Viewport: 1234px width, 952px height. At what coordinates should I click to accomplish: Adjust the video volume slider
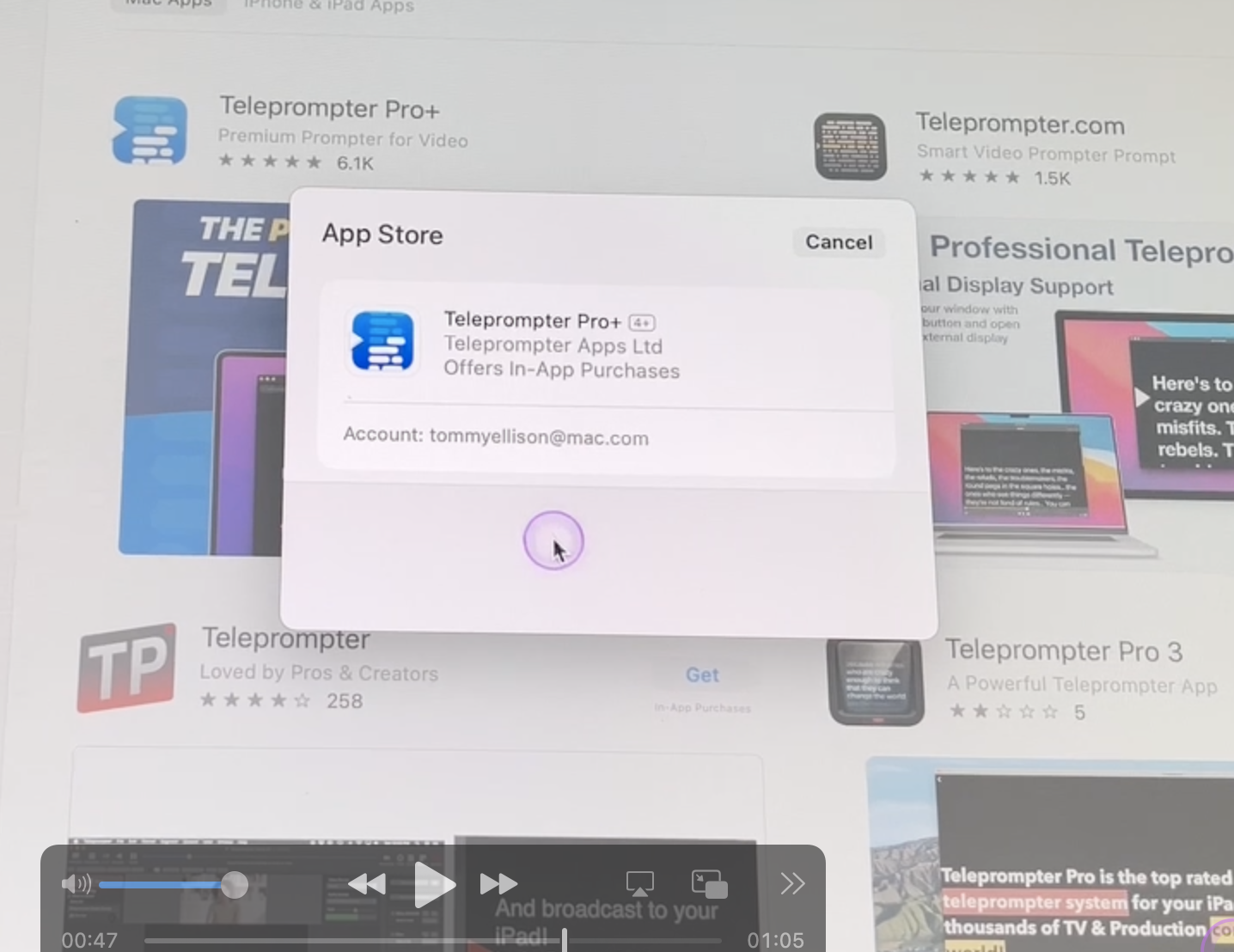(x=174, y=884)
